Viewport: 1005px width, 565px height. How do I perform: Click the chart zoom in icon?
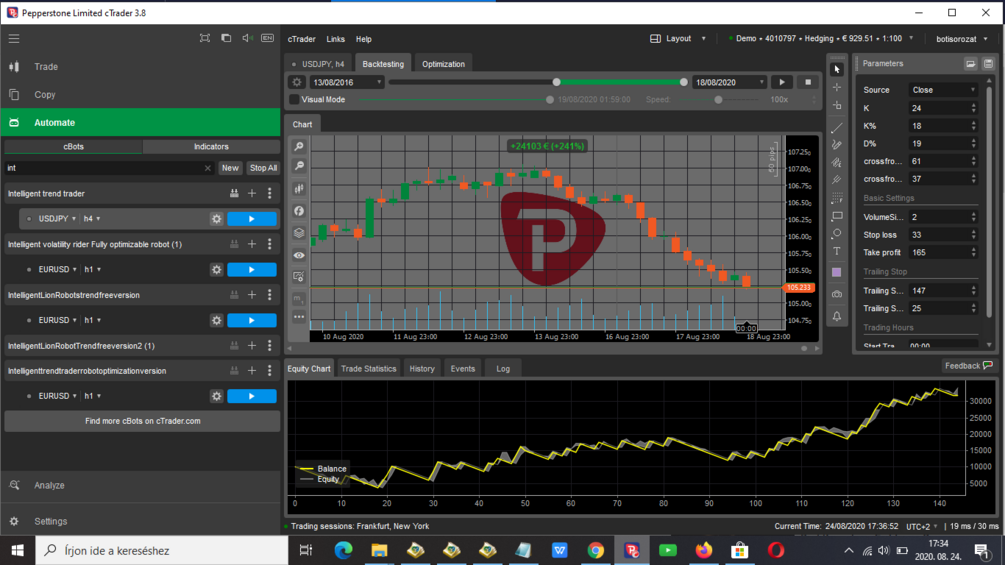299,147
